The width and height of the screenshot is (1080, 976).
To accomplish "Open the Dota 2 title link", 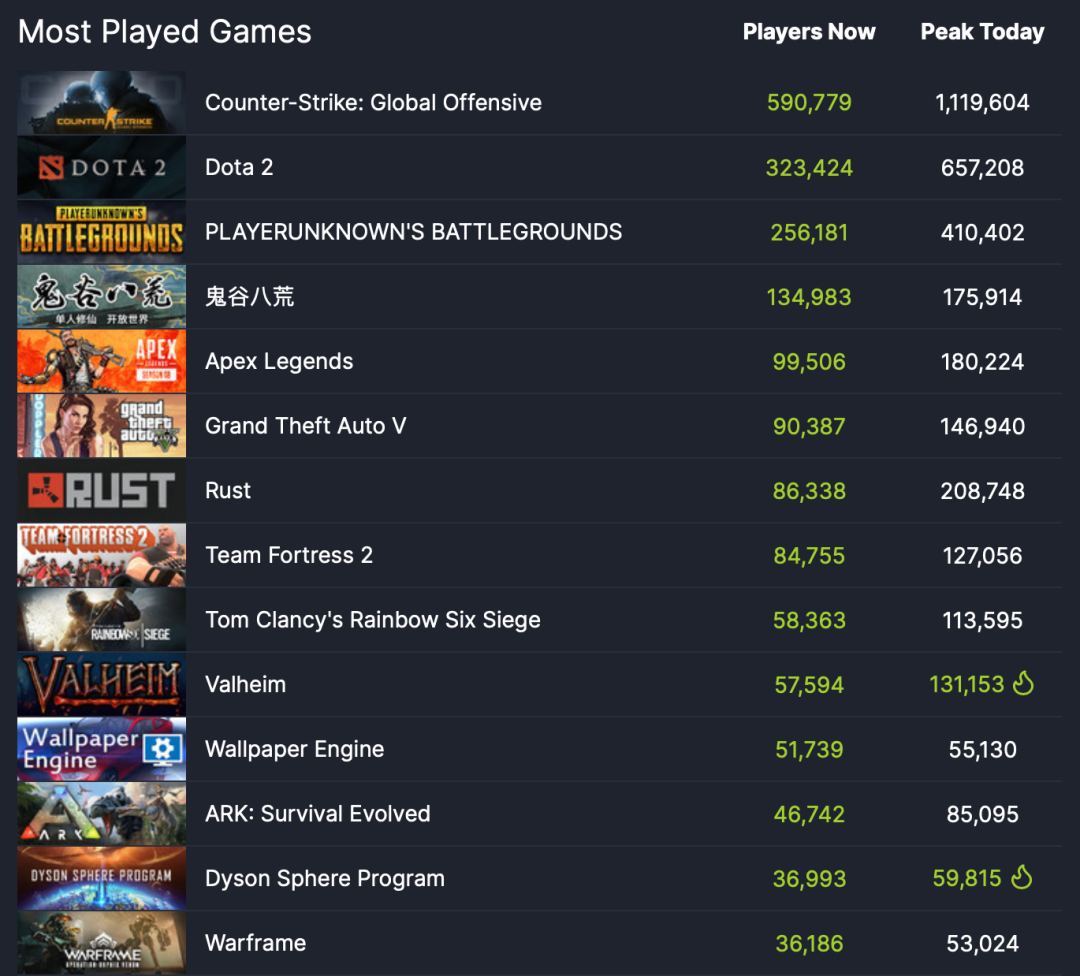I will [x=239, y=167].
